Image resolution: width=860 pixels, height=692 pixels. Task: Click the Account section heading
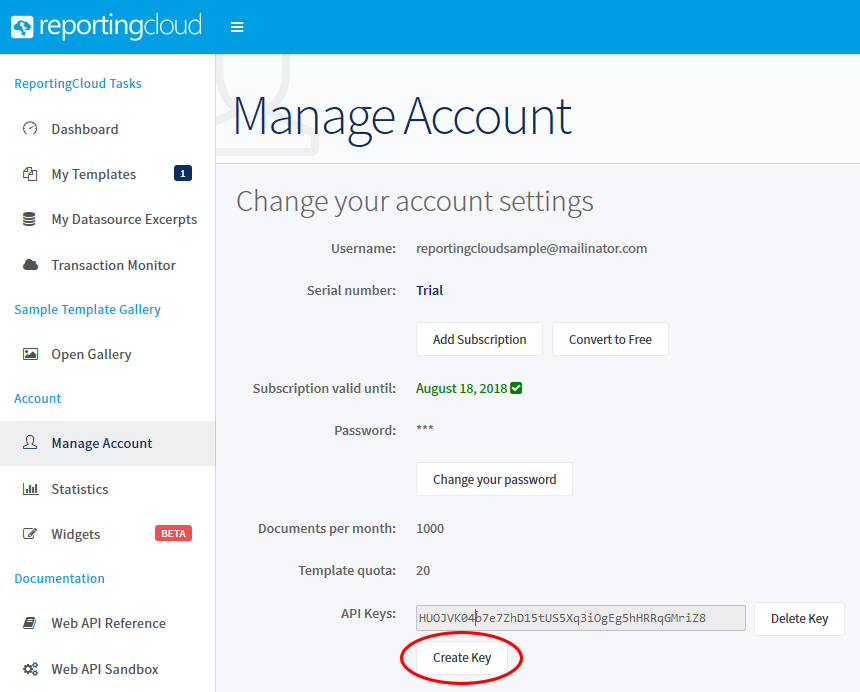(37, 398)
